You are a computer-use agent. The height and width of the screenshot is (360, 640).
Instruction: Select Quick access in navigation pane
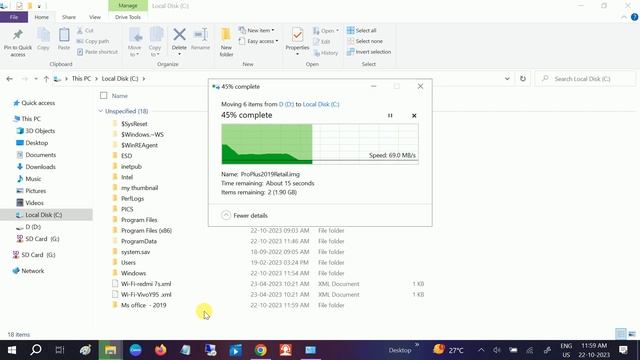(38, 103)
